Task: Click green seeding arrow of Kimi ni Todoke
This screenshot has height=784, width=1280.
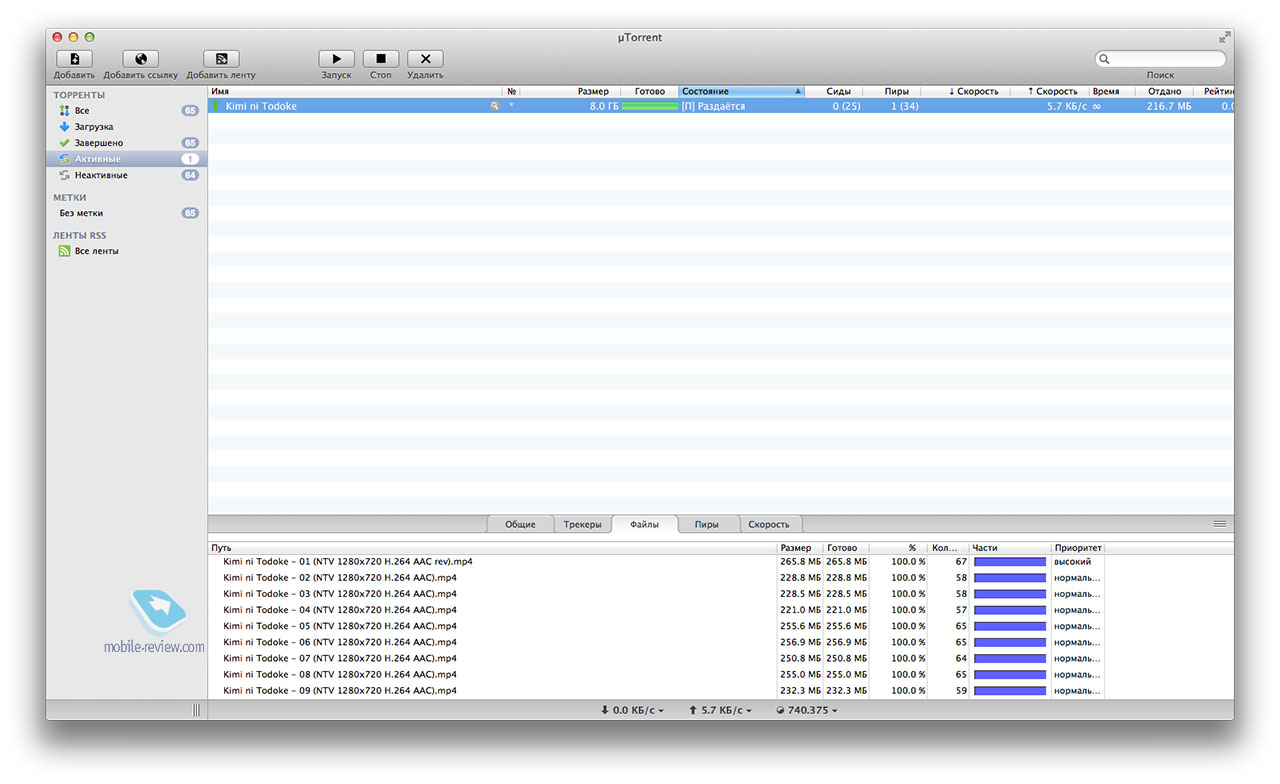Action: coord(215,106)
